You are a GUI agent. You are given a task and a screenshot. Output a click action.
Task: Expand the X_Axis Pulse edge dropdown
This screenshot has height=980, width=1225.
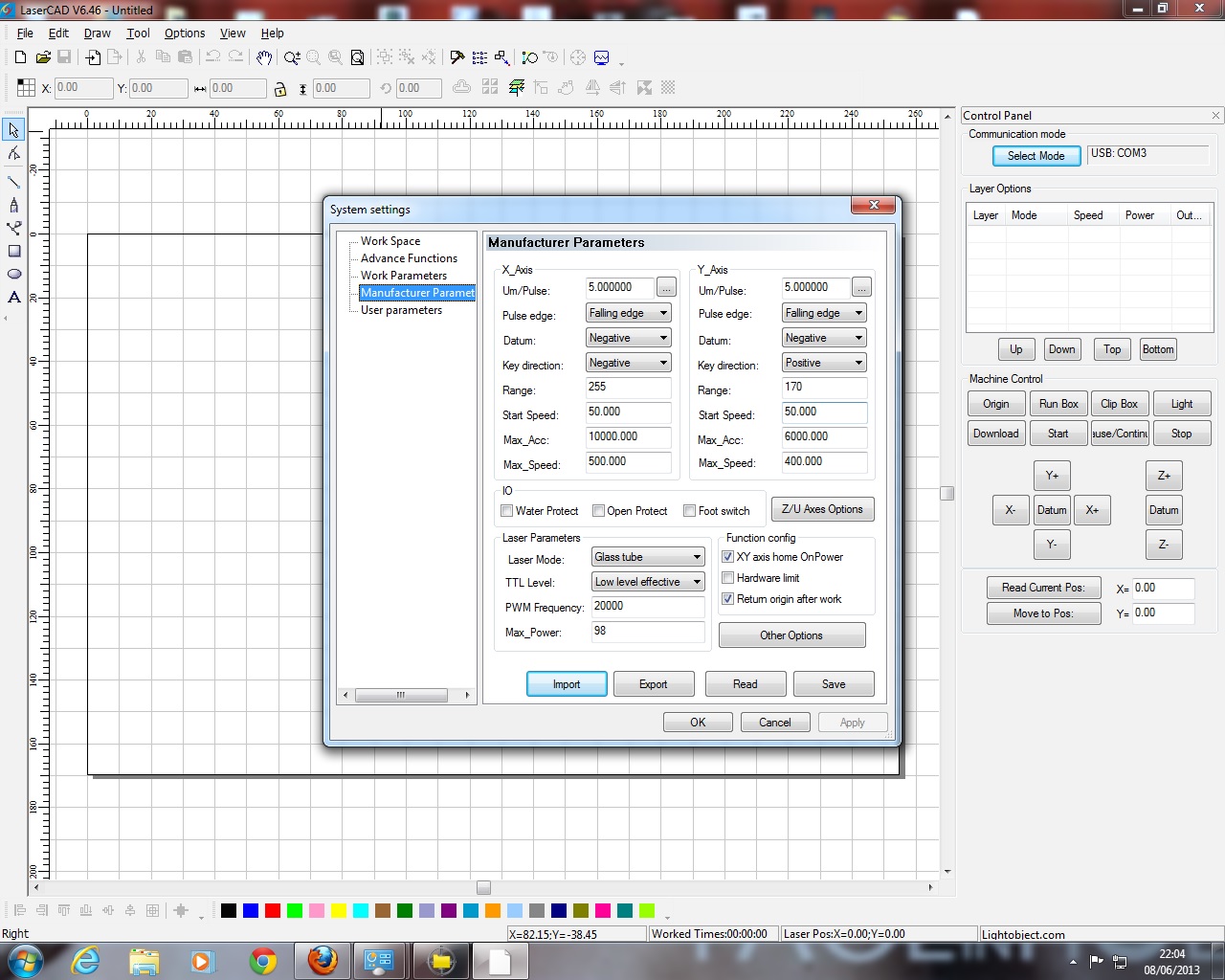point(629,313)
